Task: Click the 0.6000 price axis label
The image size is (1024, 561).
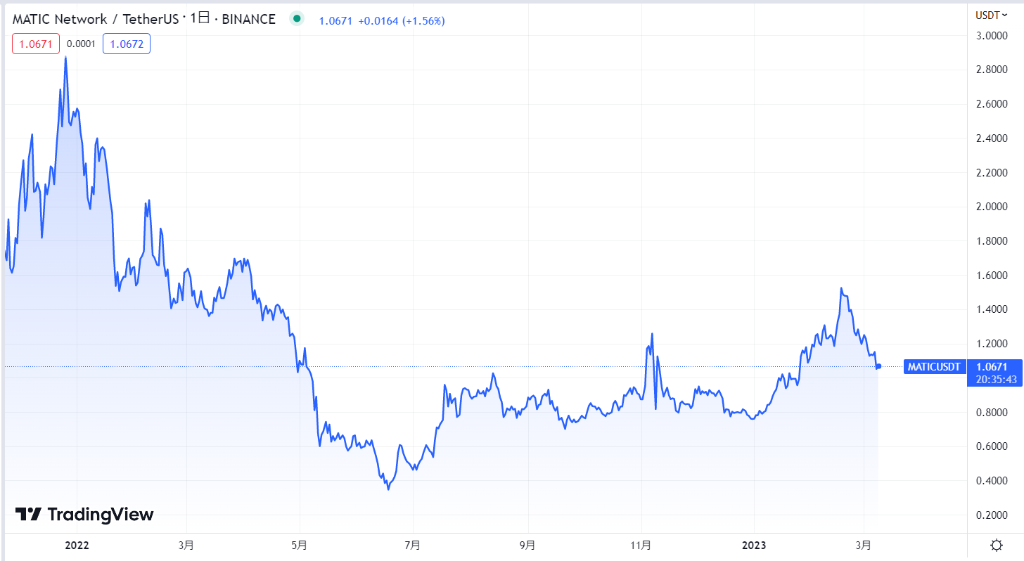Action: pos(991,447)
